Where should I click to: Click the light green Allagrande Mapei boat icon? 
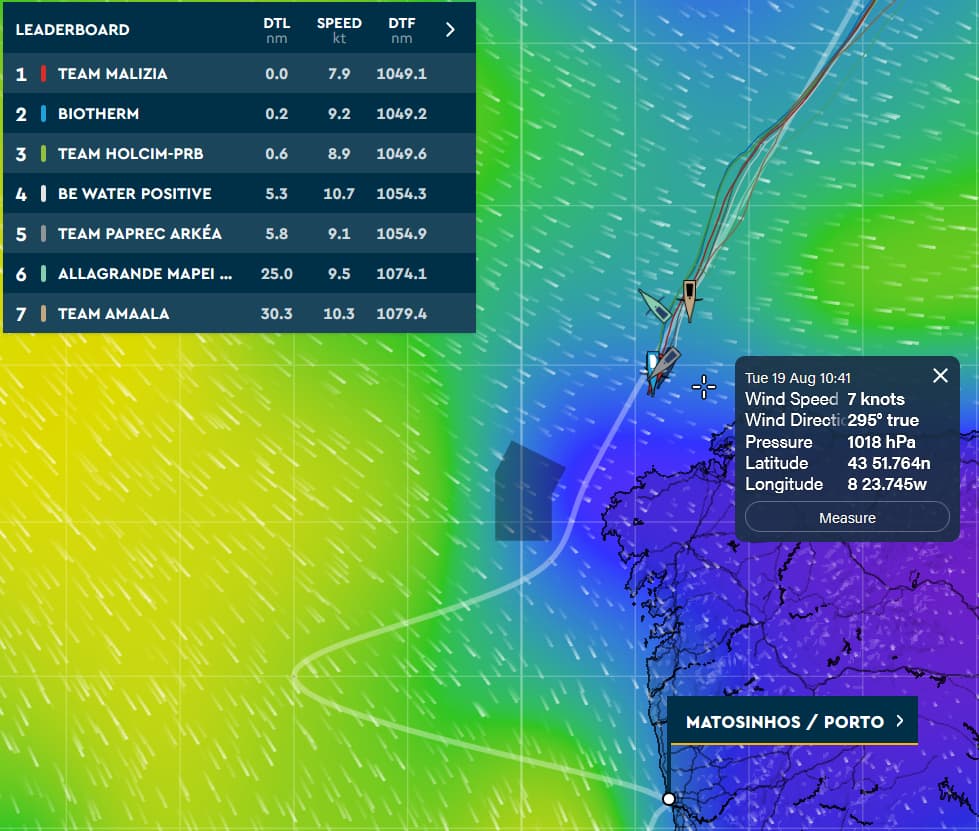(654, 305)
